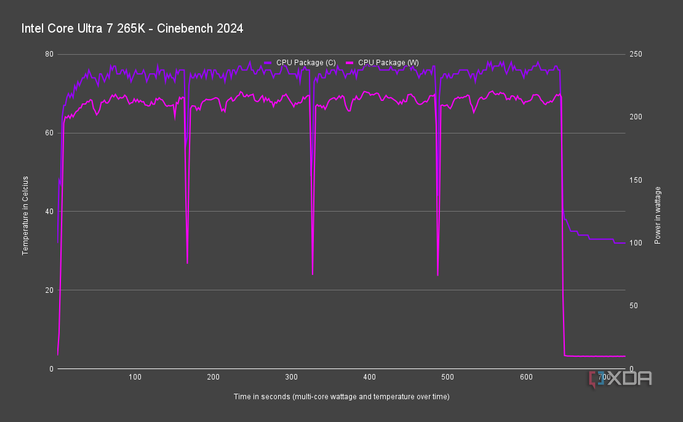Click the 'Time in seconds' x-axis caption

[x=342, y=397]
